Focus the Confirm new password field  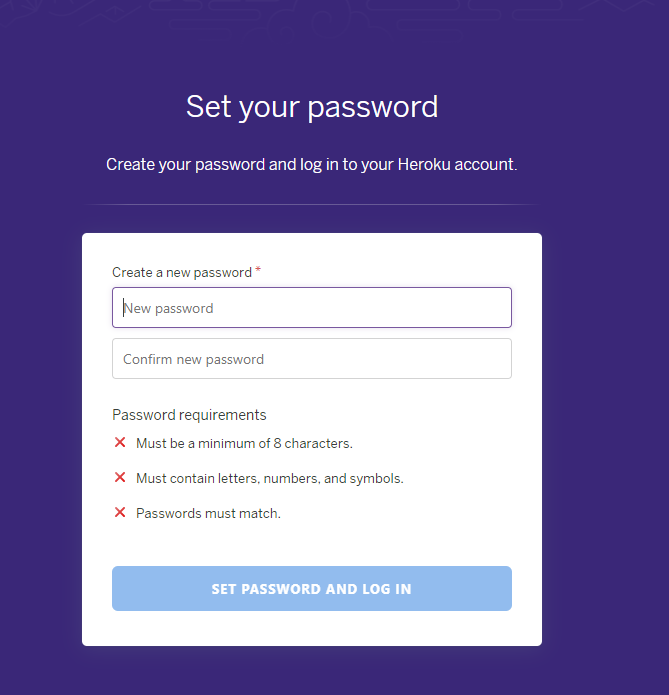[x=311, y=359]
